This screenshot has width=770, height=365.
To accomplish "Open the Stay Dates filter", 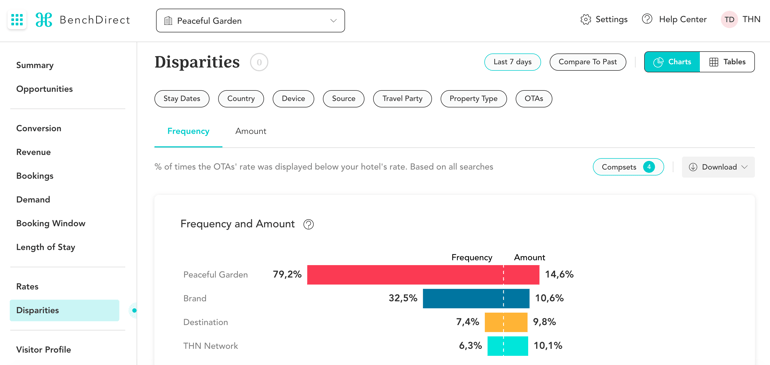I will [182, 99].
